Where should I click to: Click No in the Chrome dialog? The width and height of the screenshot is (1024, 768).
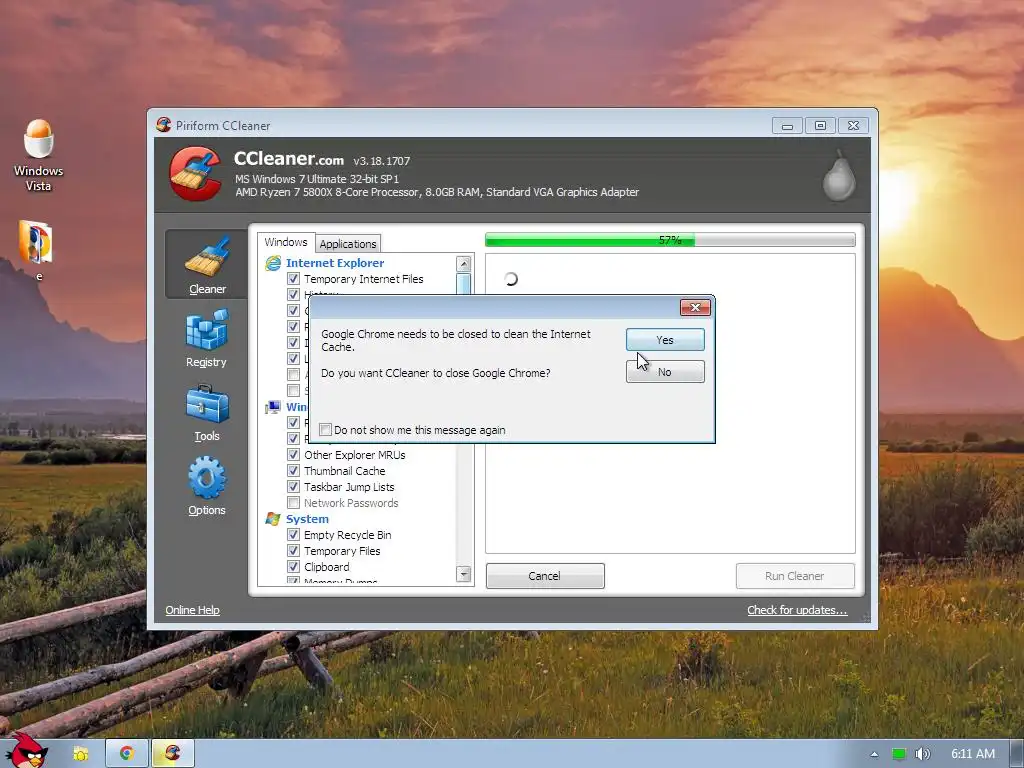click(x=665, y=372)
